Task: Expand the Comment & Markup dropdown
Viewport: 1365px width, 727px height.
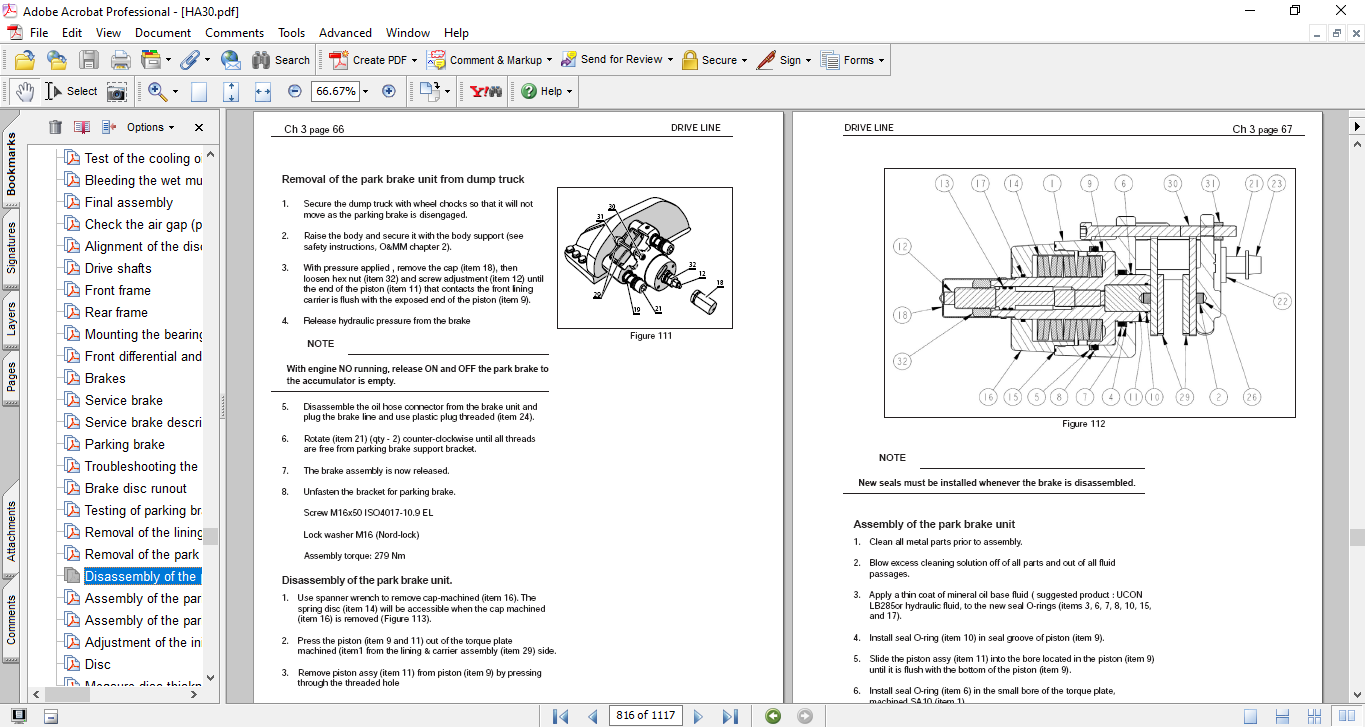Action: pyautogui.click(x=551, y=60)
